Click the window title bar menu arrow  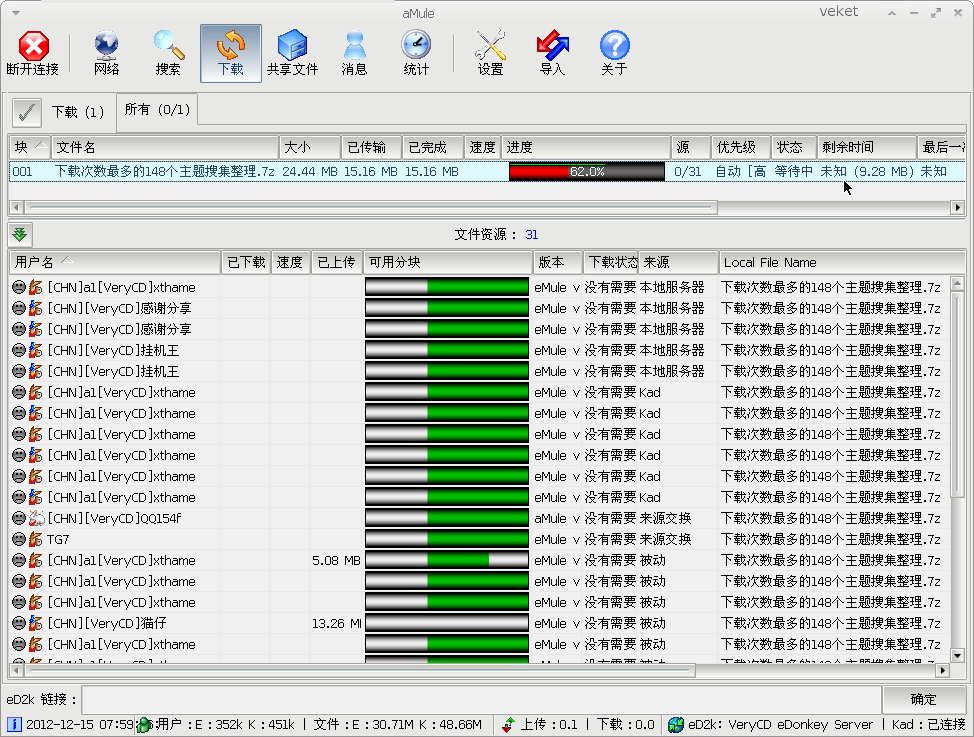point(16,13)
